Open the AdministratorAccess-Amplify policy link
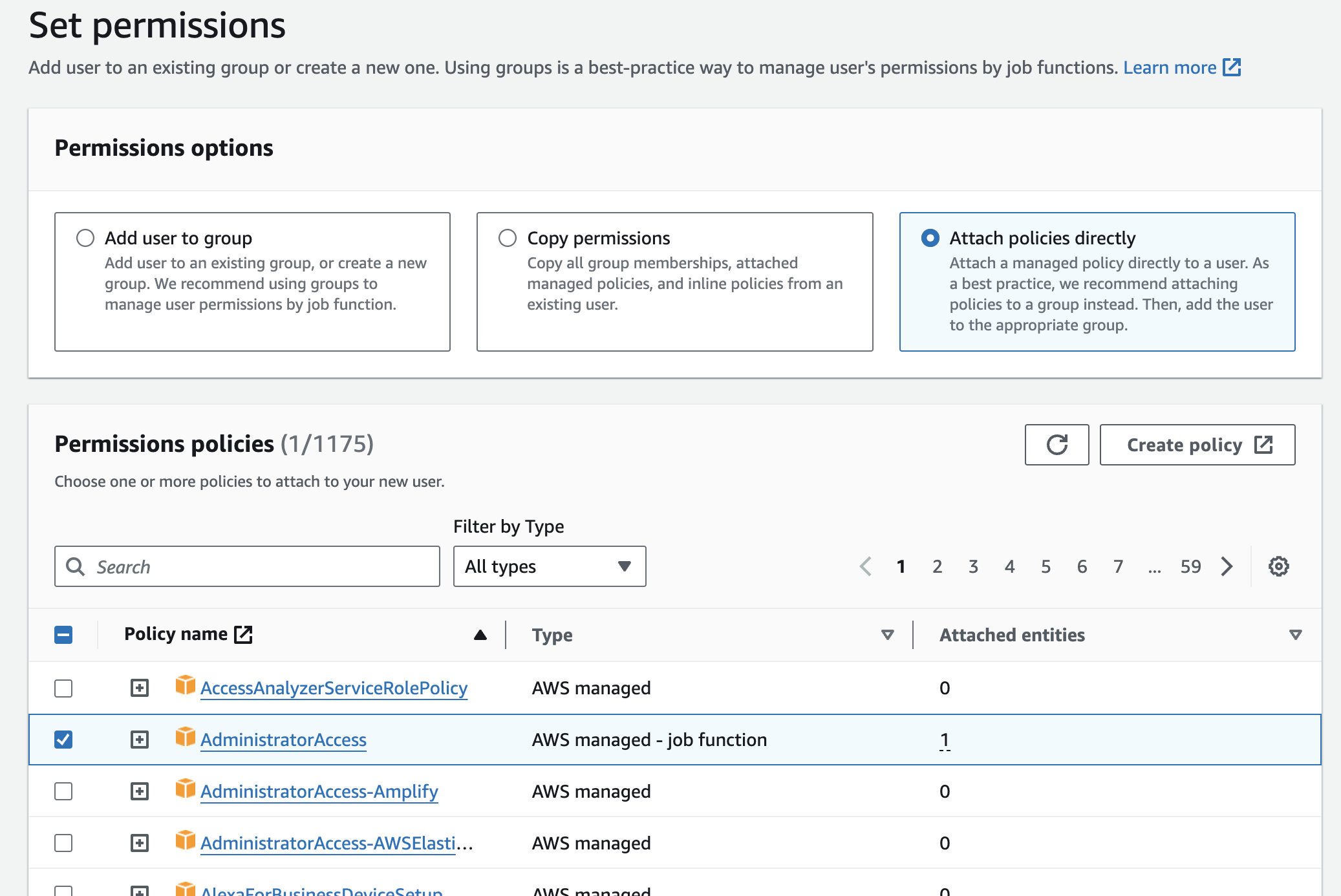The width and height of the screenshot is (1341, 896). pyautogui.click(x=319, y=791)
